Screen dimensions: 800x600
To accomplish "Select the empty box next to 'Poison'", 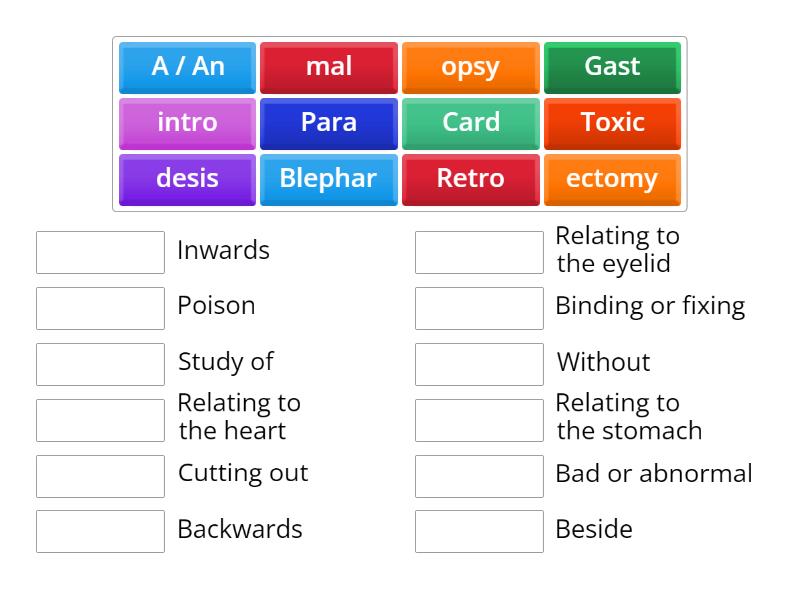I will pyautogui.click(x=100, y=308).
